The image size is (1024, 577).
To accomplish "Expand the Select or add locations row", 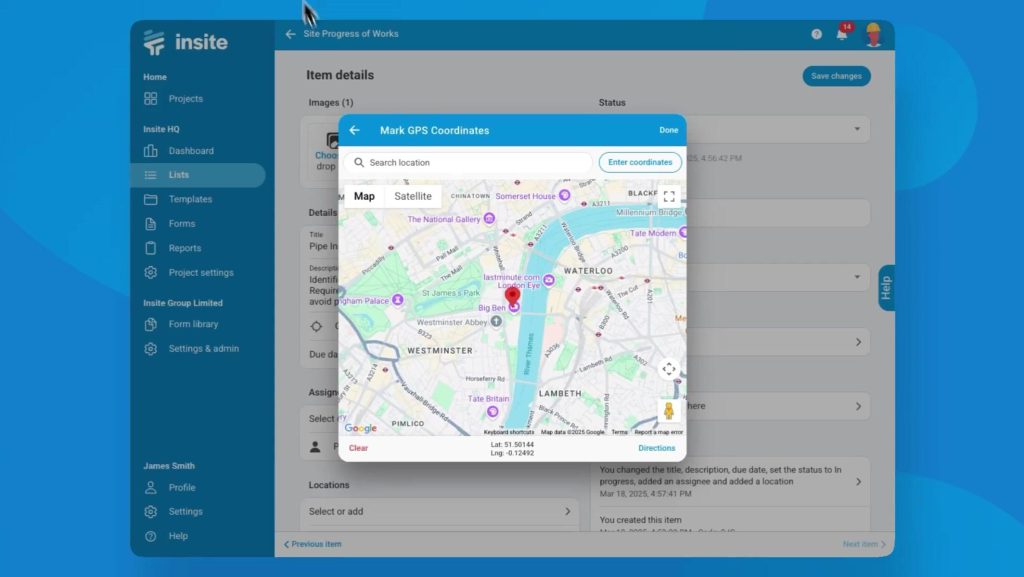I will 440,511.
